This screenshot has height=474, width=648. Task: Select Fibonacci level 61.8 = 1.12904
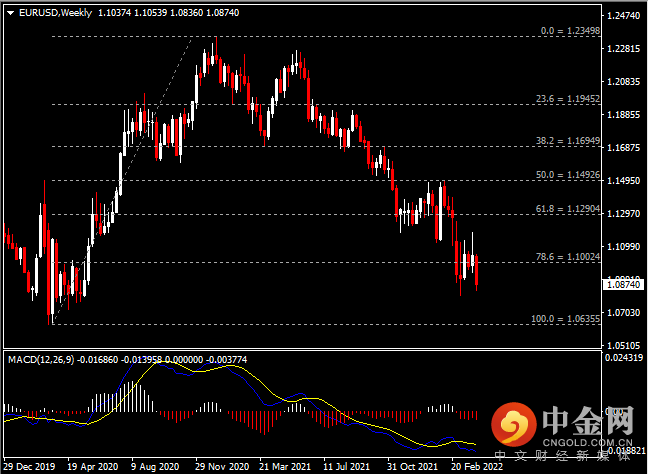point(568,209)
